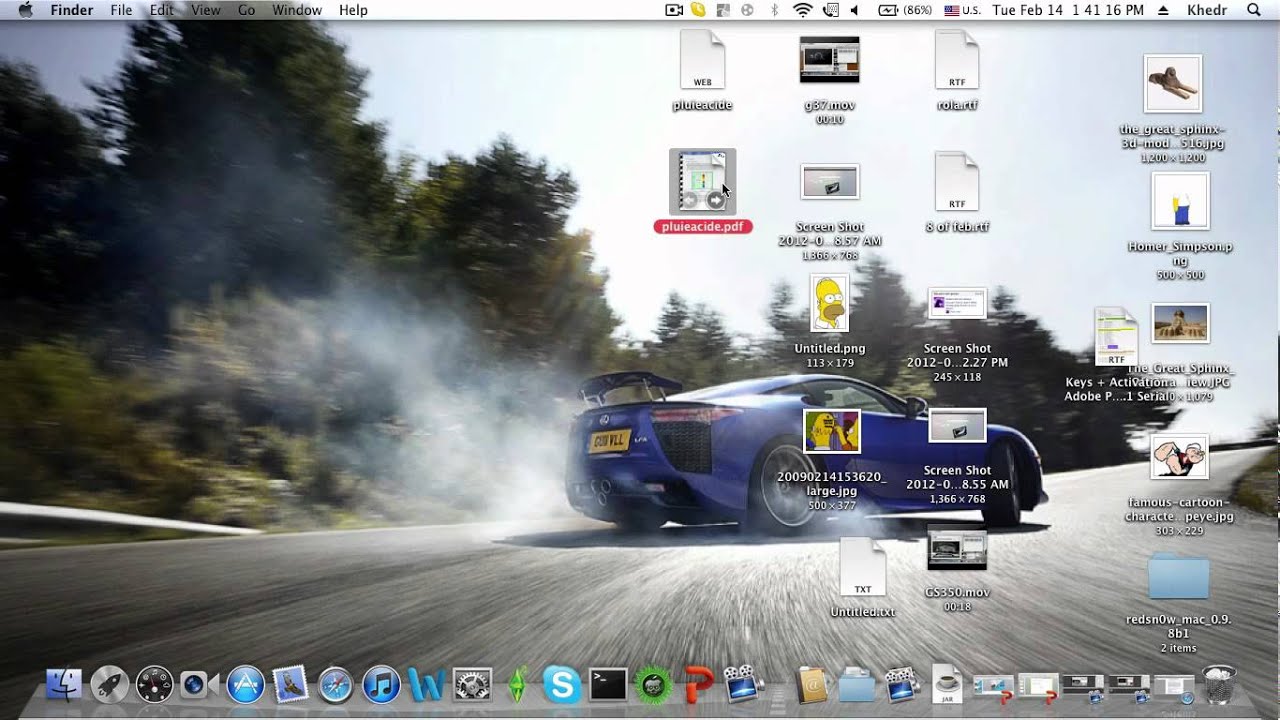Screen dimensions: 1280x720
Task: Open the View menu
Action: (x=206, y=10)
